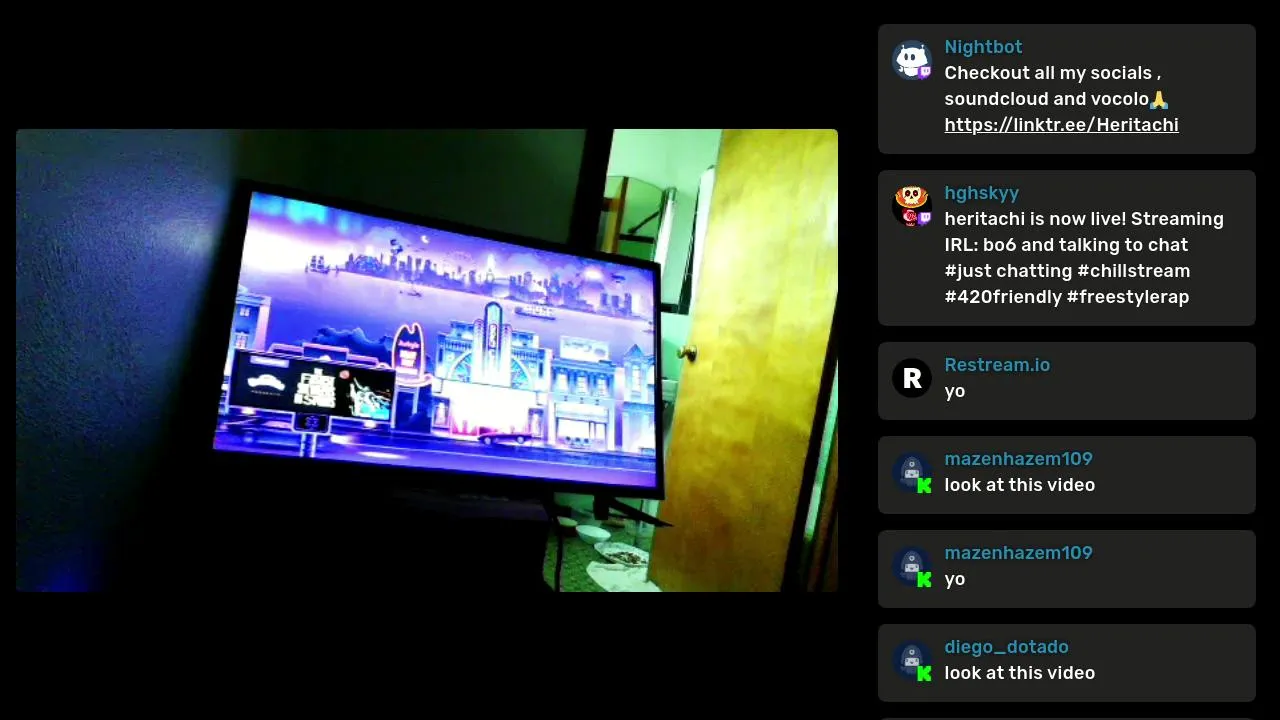Click the Restream.io avatar icon

tap(912, 379)
